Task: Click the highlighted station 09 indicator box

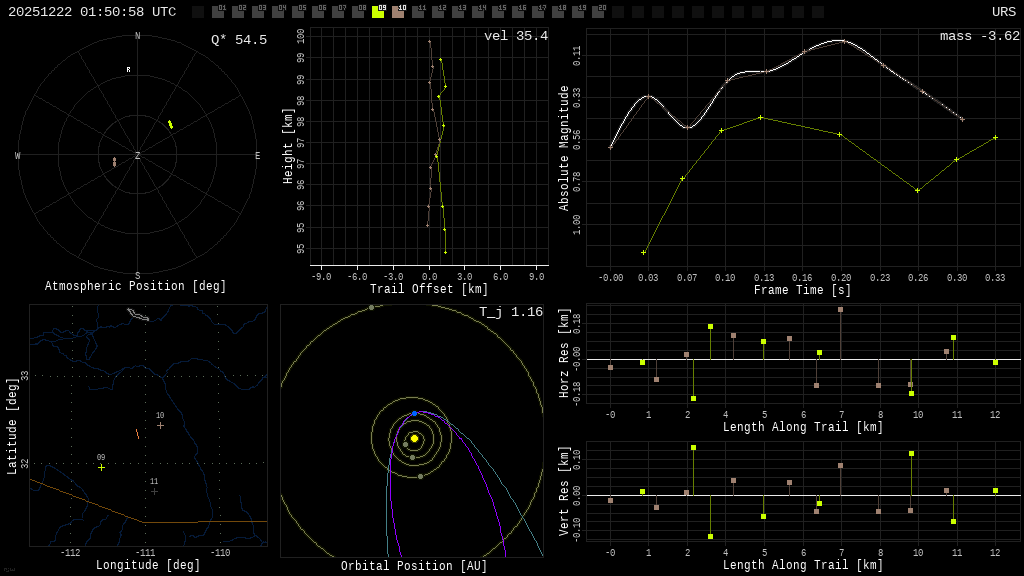Action: pos(378,12)
